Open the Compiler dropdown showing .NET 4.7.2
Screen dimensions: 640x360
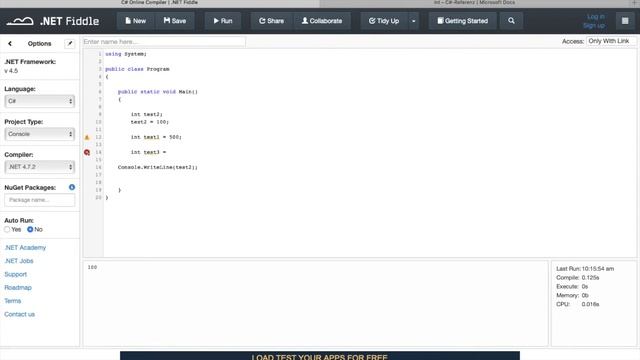[x=40, y=167]
